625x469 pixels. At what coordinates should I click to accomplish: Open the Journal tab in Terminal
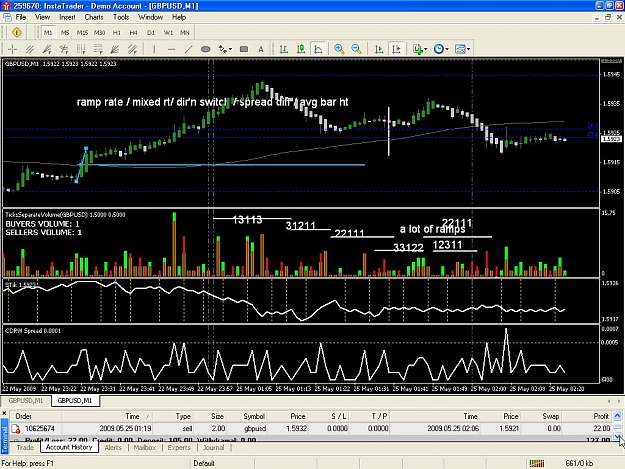click(214, 447)
